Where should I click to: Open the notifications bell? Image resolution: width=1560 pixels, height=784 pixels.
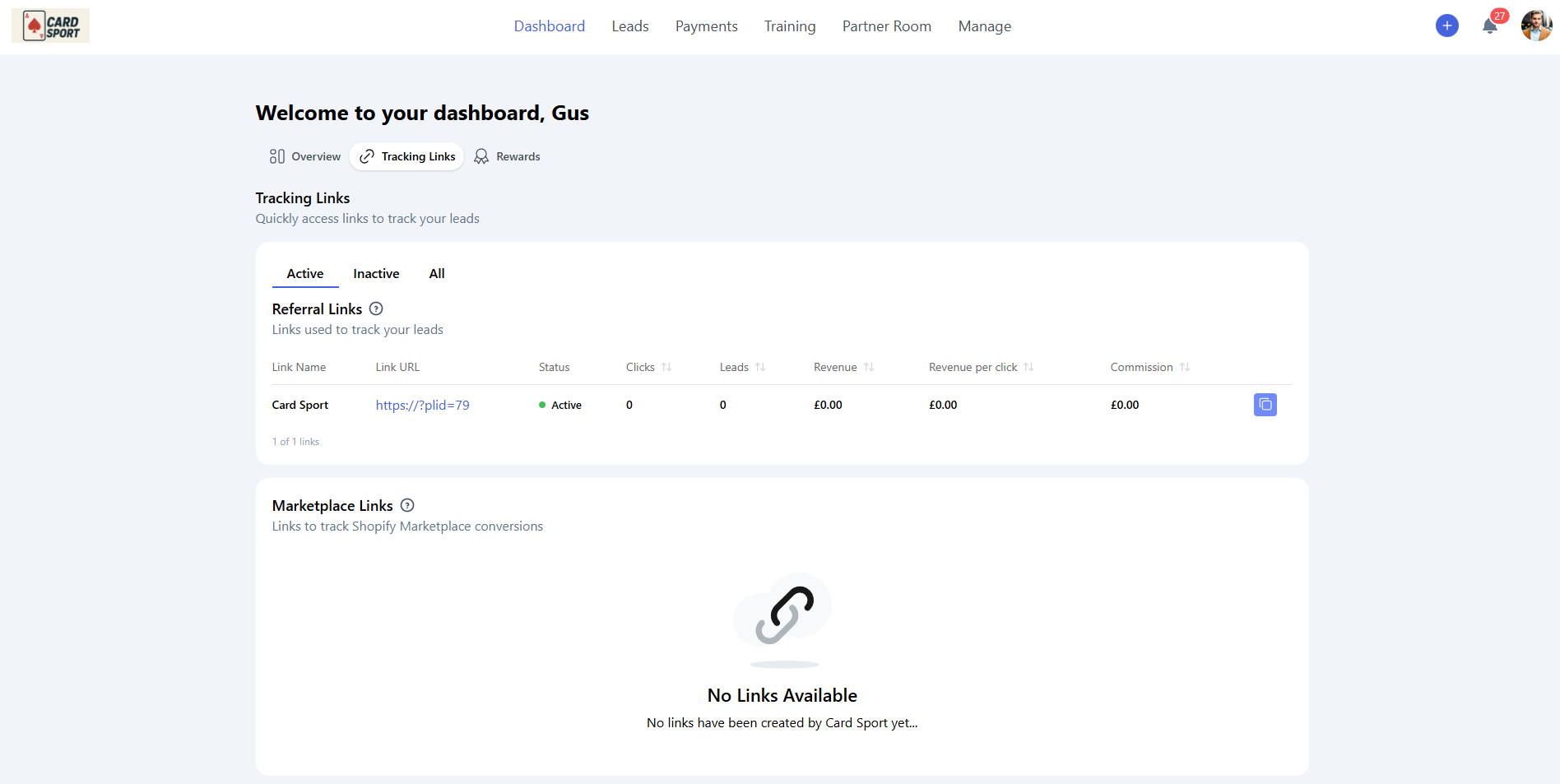pyautogui.click(x=1489, y=26)
